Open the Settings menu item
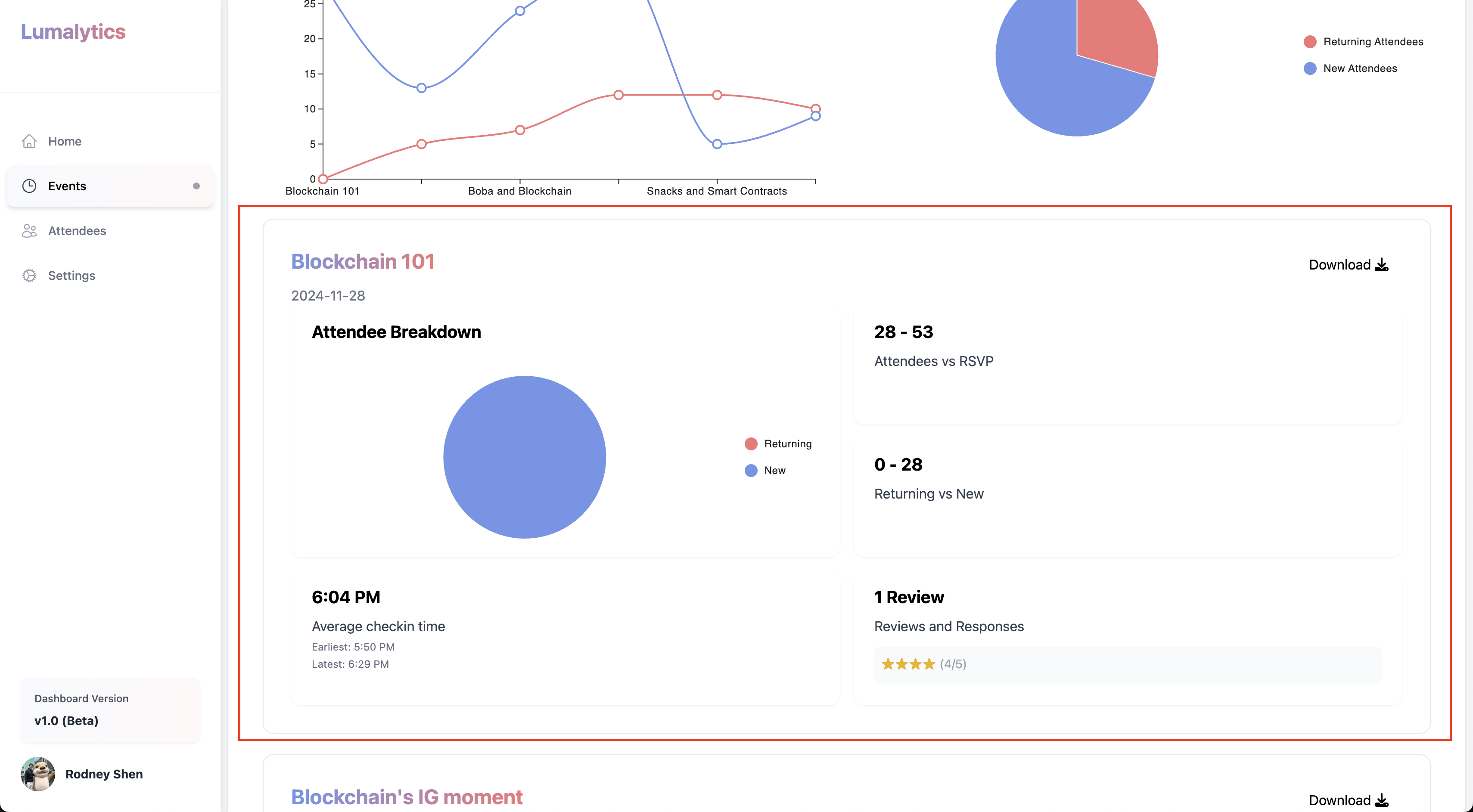Screen dimensions: 1473x812 coord(71,276)
